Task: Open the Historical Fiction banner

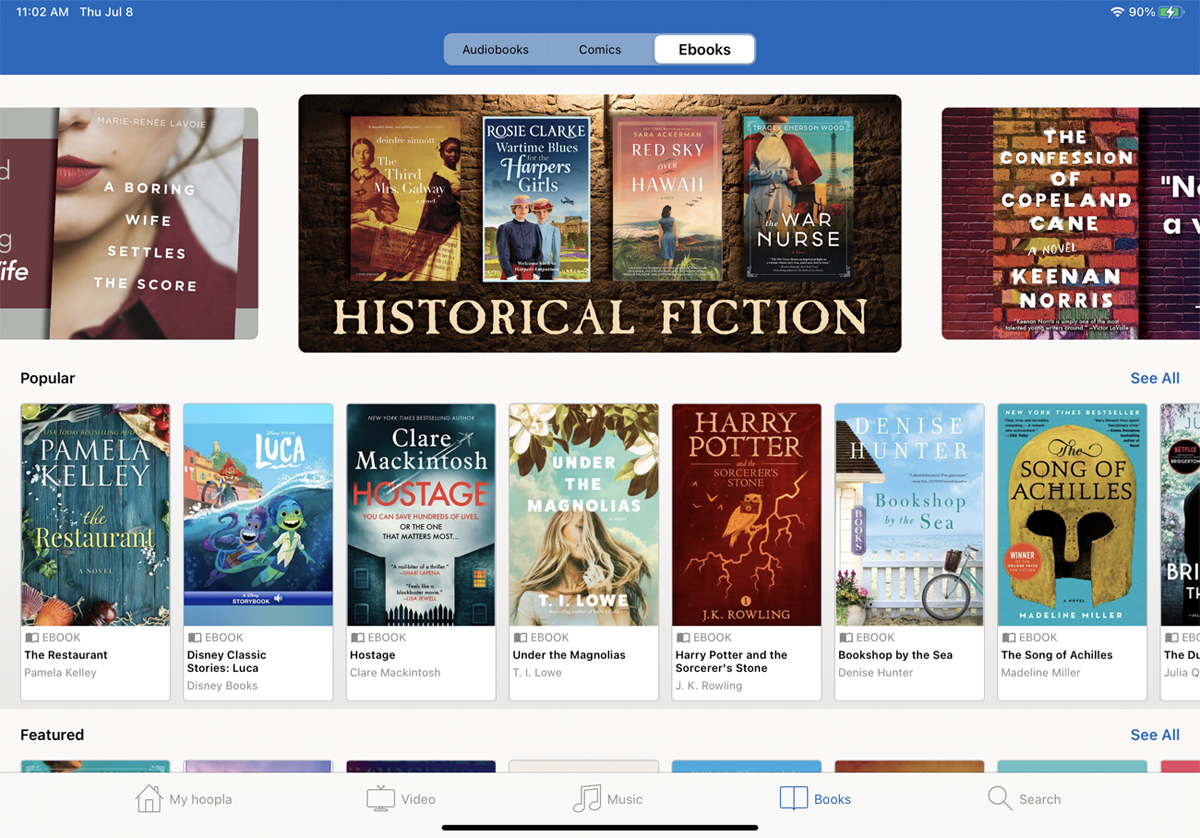Action: [600, 223]
